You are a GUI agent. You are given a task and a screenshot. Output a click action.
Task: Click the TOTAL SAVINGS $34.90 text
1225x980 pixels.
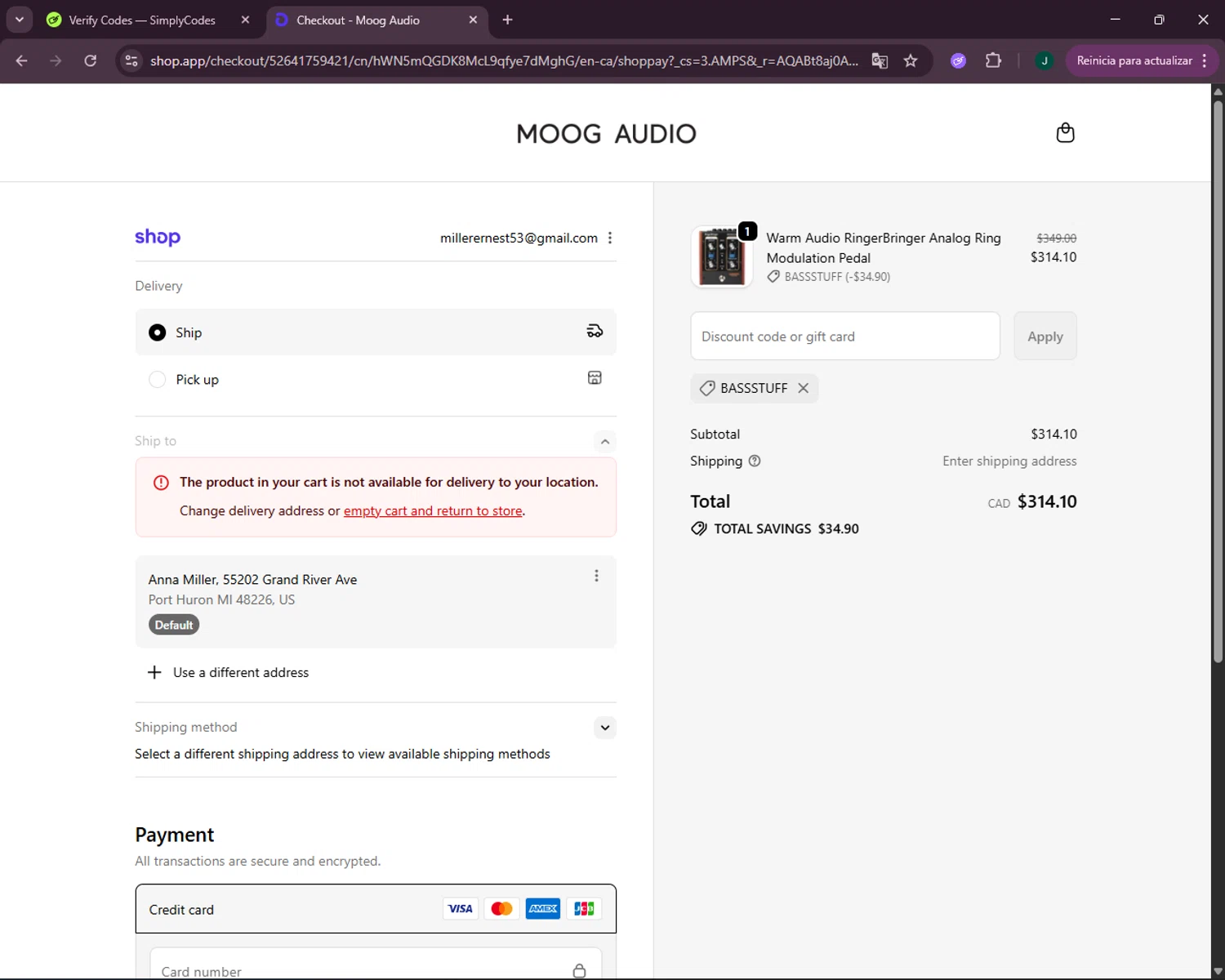(x=786, y=528)
